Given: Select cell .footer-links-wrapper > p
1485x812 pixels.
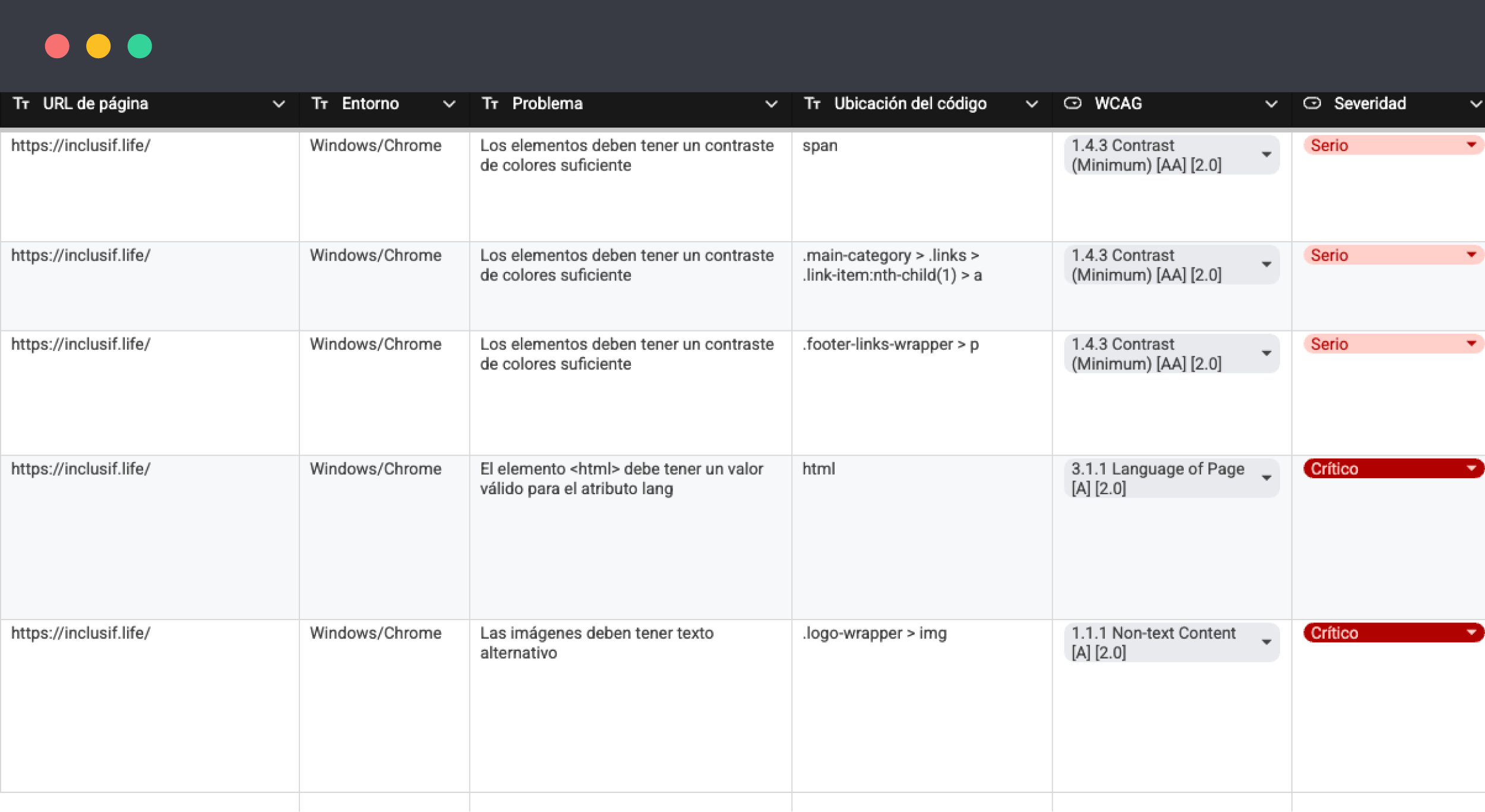Looking at the screenshot, I should coord(890,345).
